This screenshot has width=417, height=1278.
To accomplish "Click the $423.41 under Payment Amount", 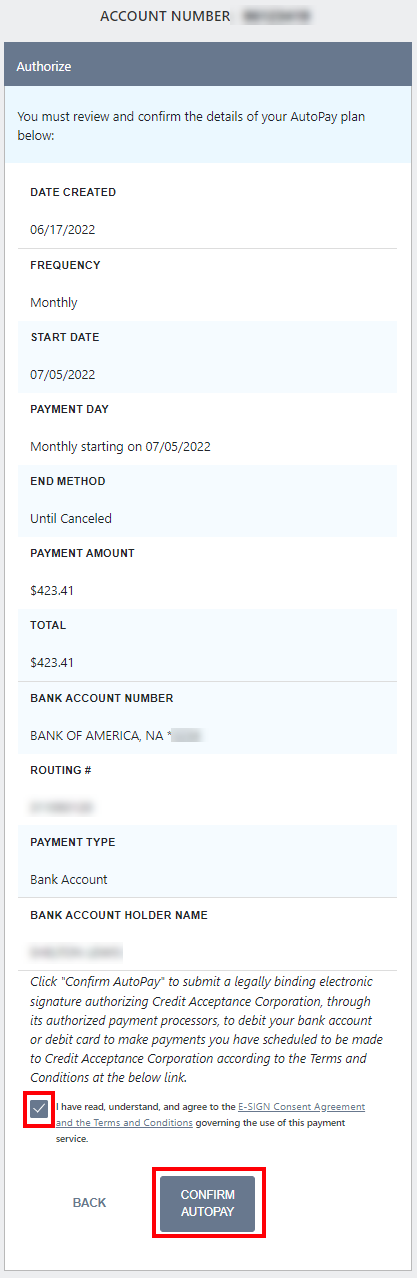I will pos(52,590).
